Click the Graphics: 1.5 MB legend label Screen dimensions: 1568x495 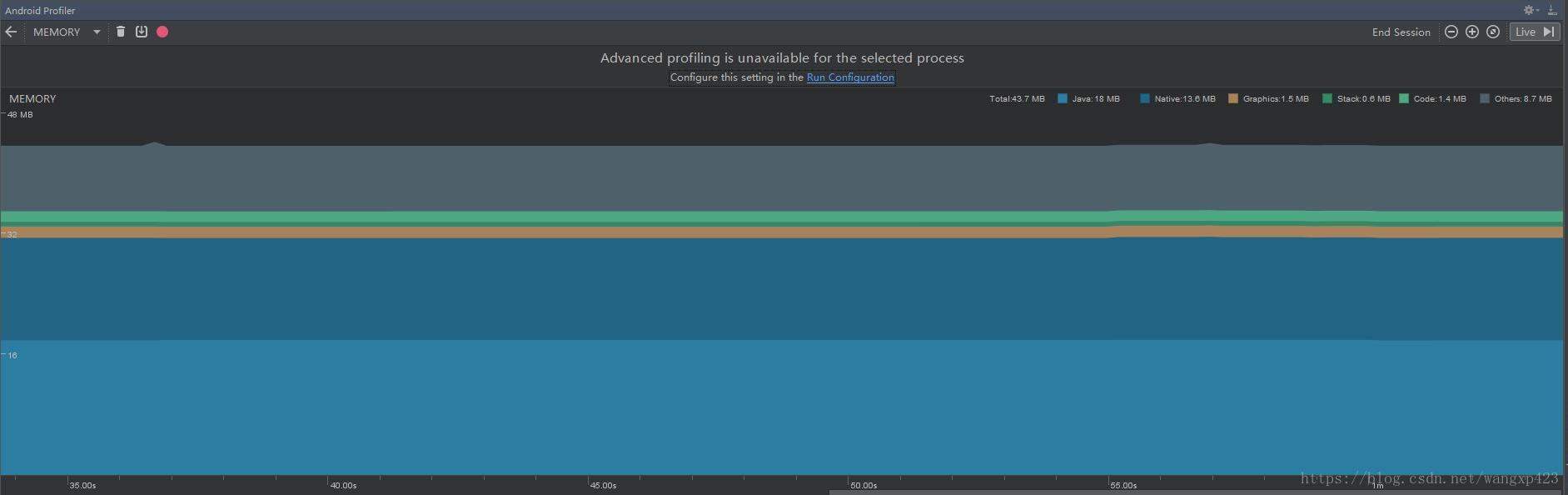[x=1276, y=98]
